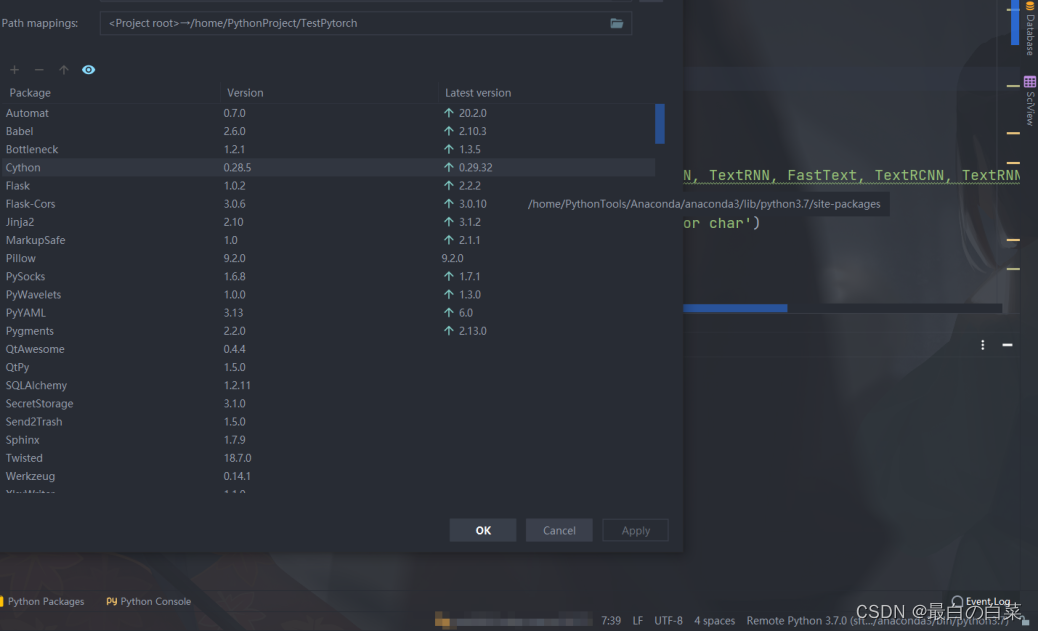Select the PyYAML package row
This screenshot has width=1038, height=631.
click(328, 313)
